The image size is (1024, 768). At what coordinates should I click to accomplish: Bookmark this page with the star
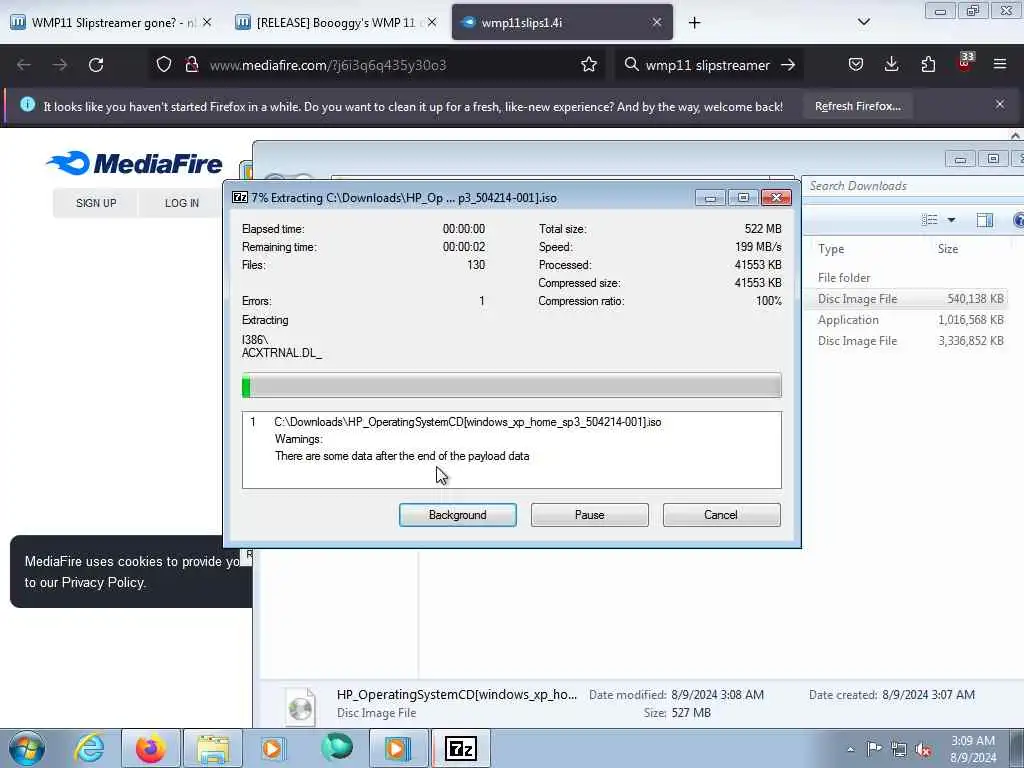(588, 65)
